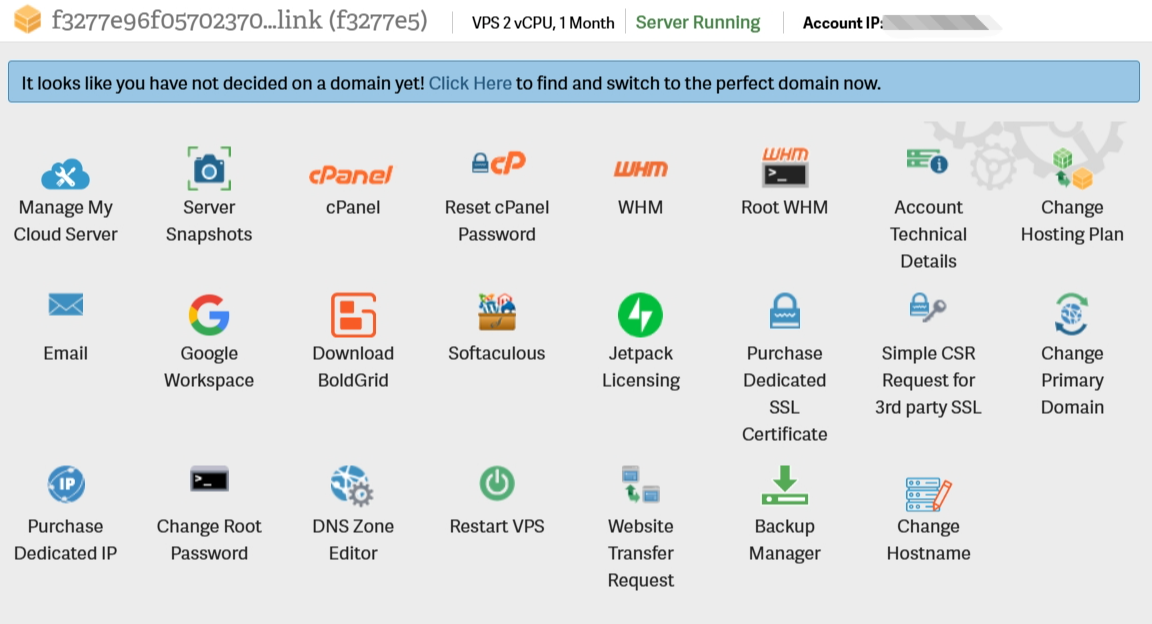Viewport: 1152px width, 624px height.
Task: Click the Purchase Dedicated SSL Certificate icon
Action: point(785,310)
